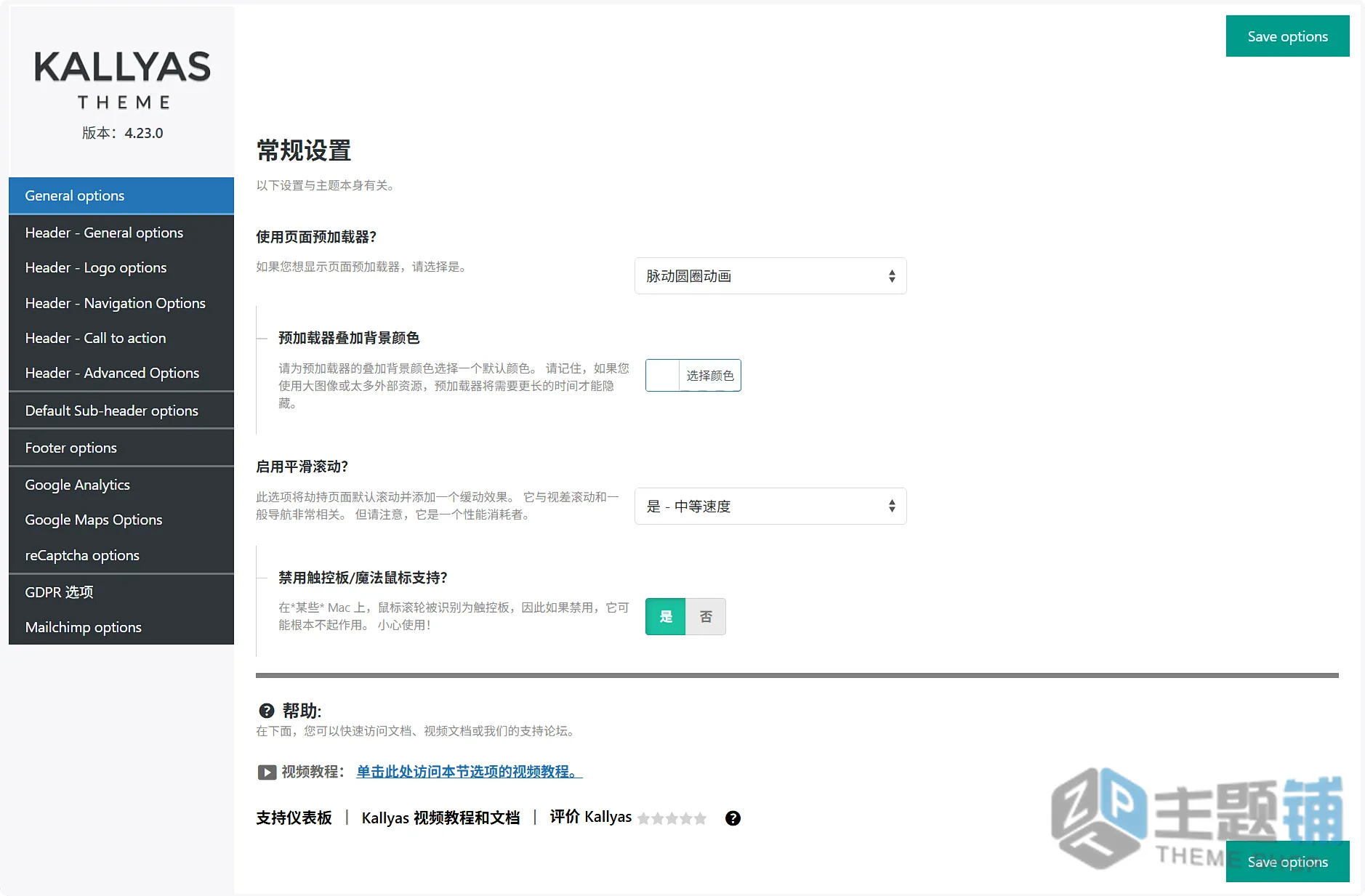Click the help question-mark icon beside rating stars
The width and height of the screenshot is (1365, 896).
(x=733, y=818)
